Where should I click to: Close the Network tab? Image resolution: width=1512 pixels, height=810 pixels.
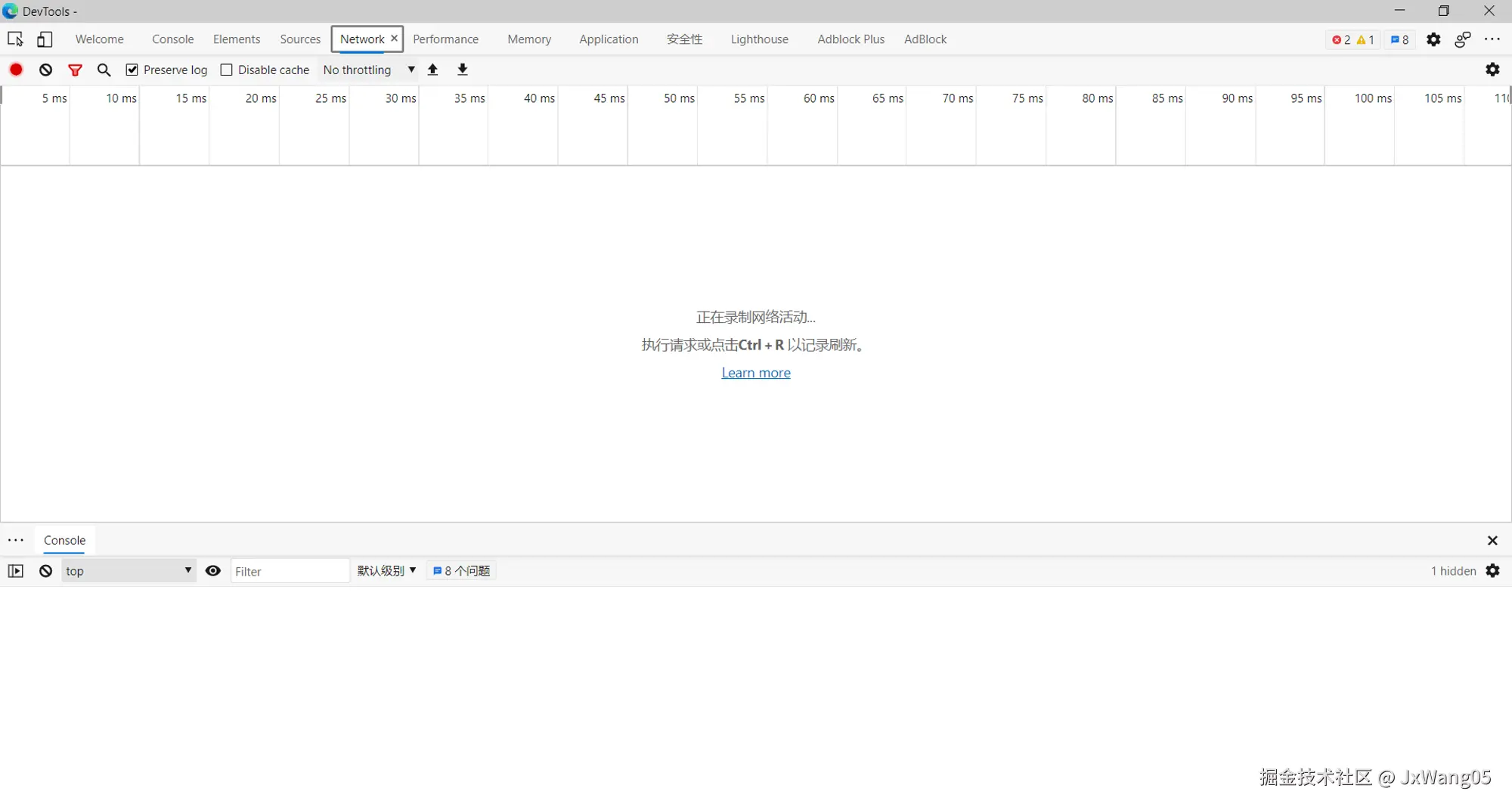[394, 38]
